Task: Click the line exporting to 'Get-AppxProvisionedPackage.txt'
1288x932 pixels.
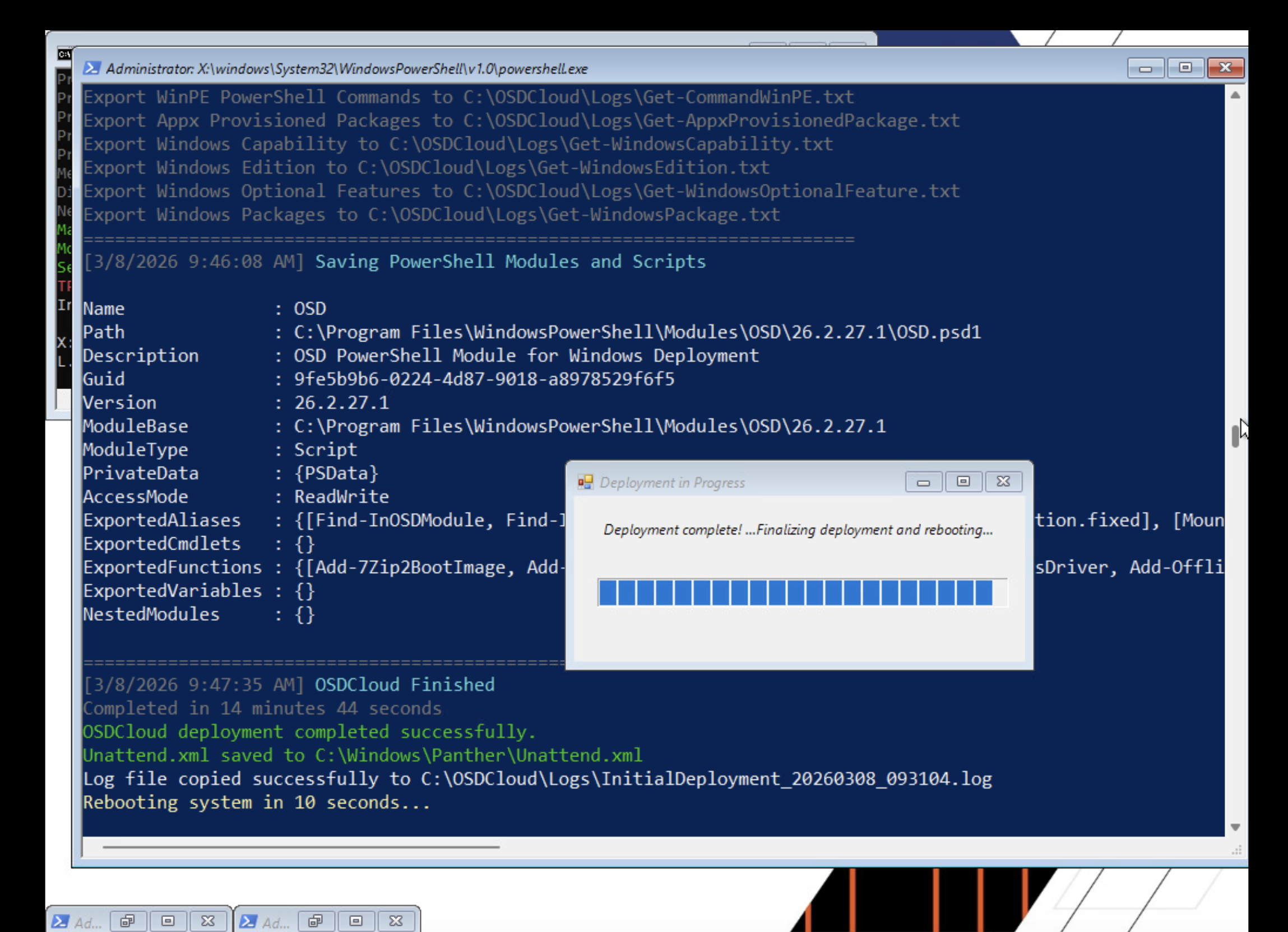Action: 521,121
